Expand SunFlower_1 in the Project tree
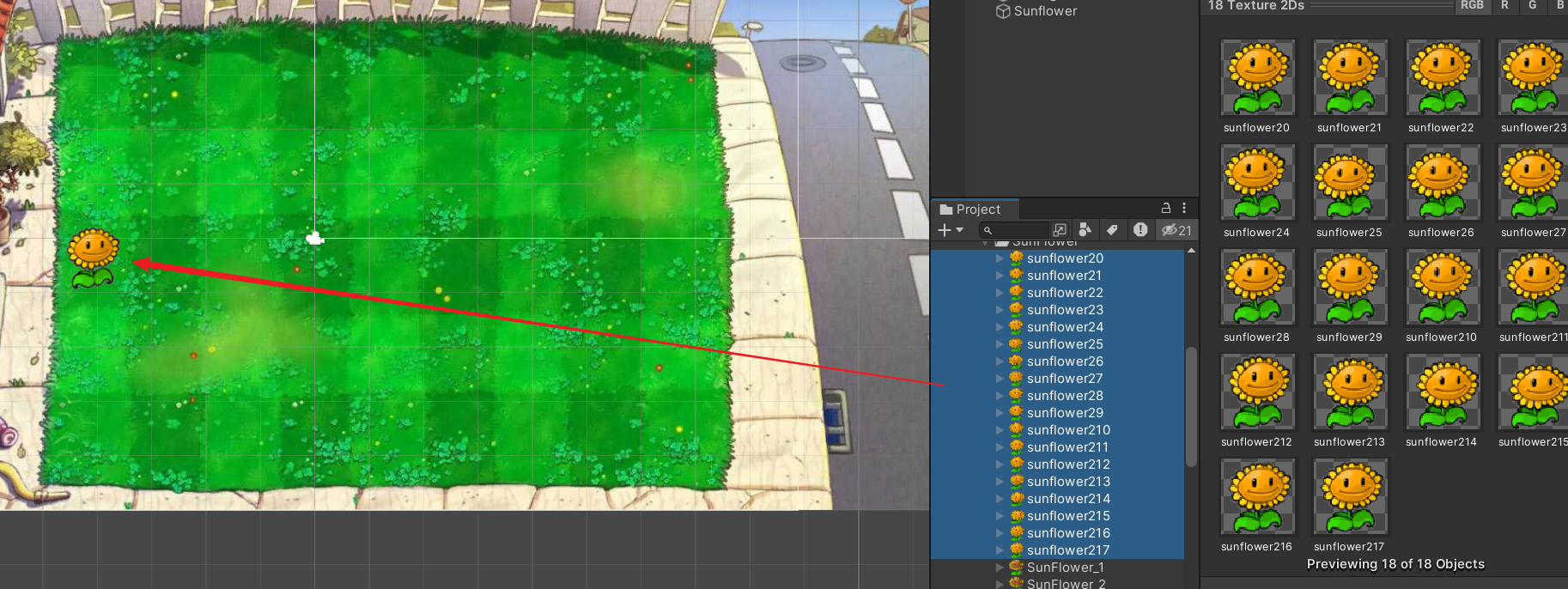Screen dimensions: 1568x589 [1000, 568]
